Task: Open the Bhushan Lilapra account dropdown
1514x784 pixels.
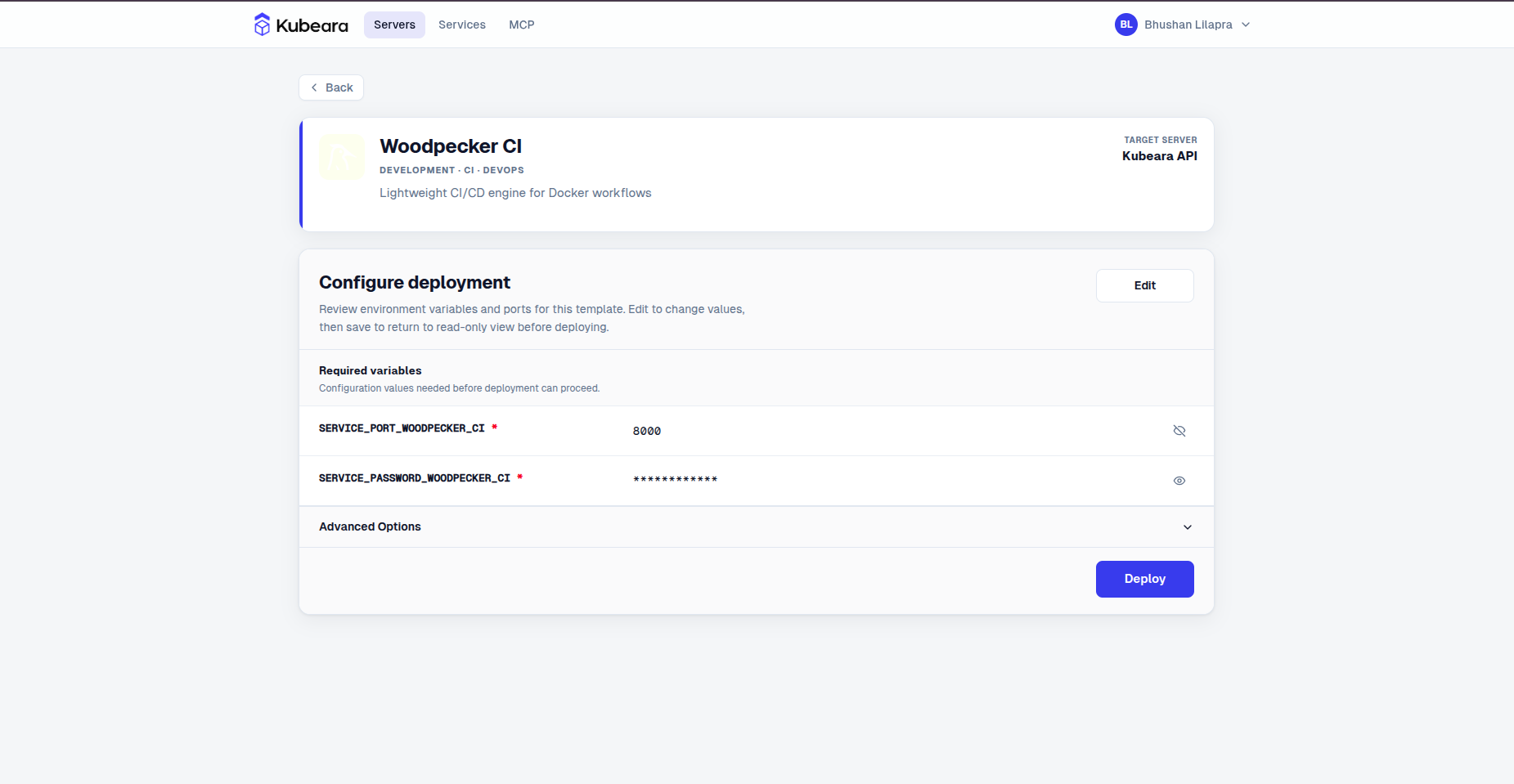Action: tap(1183, 25)
